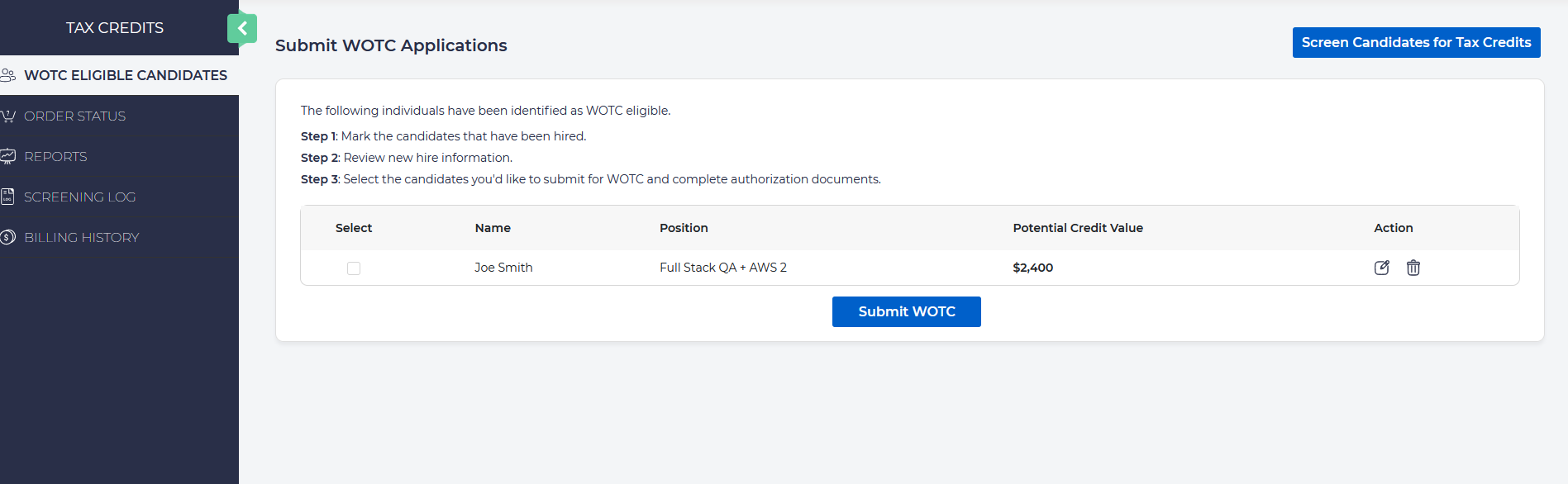
Task: Navigate to Screening Log
Action: (x=79, y=197)
